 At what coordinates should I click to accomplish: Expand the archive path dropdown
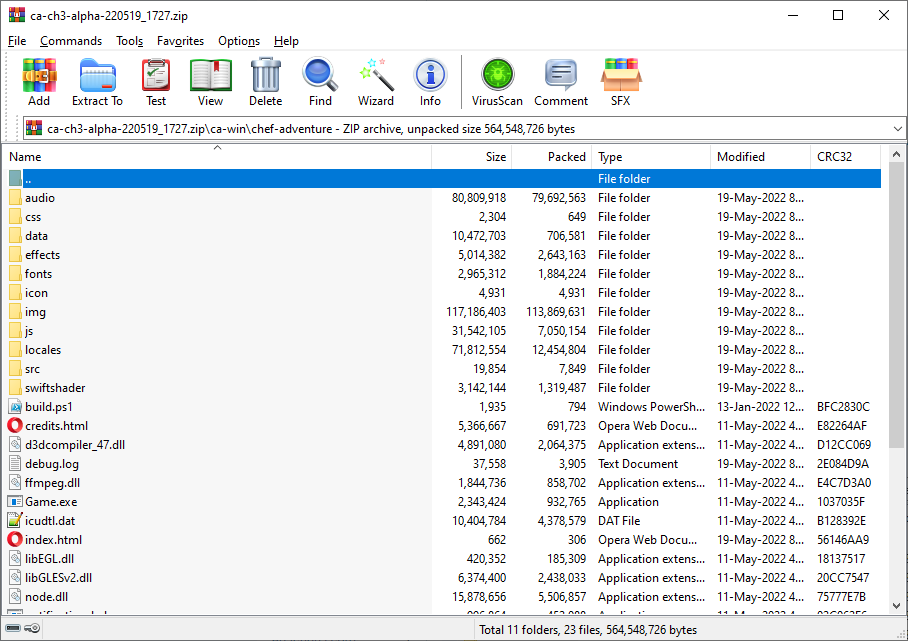pyautogui.click(x=897, y=129)
